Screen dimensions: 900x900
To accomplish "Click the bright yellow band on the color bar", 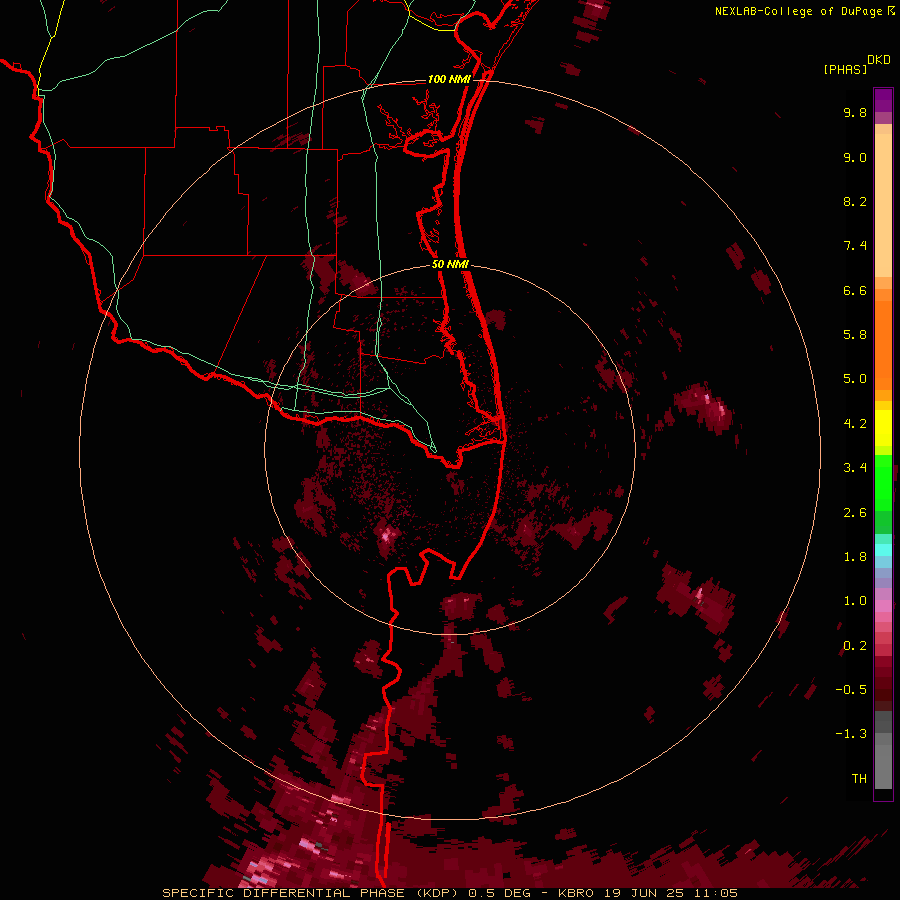I will coord(883,428).
